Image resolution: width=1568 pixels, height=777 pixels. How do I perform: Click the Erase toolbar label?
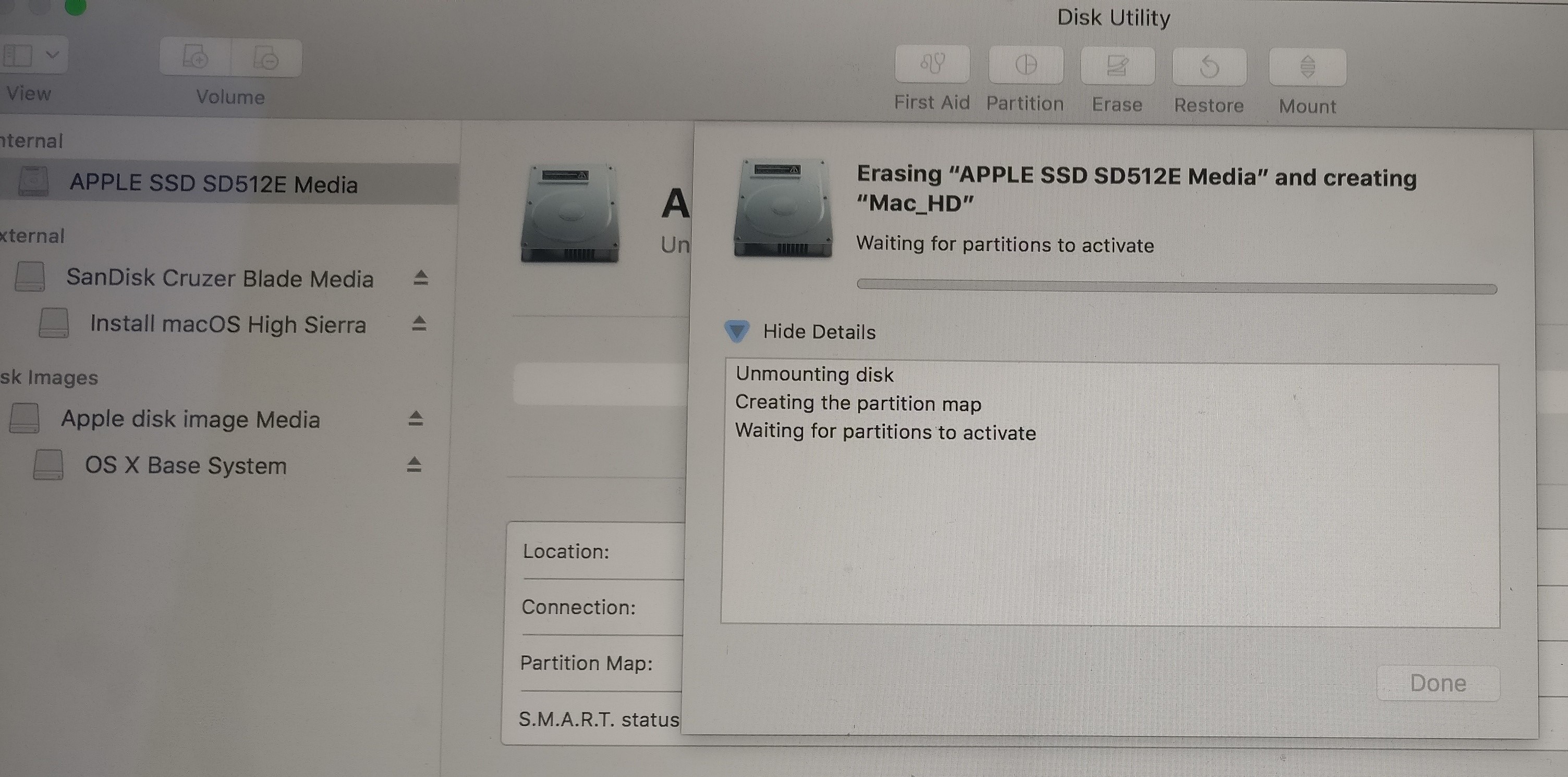1117,105
